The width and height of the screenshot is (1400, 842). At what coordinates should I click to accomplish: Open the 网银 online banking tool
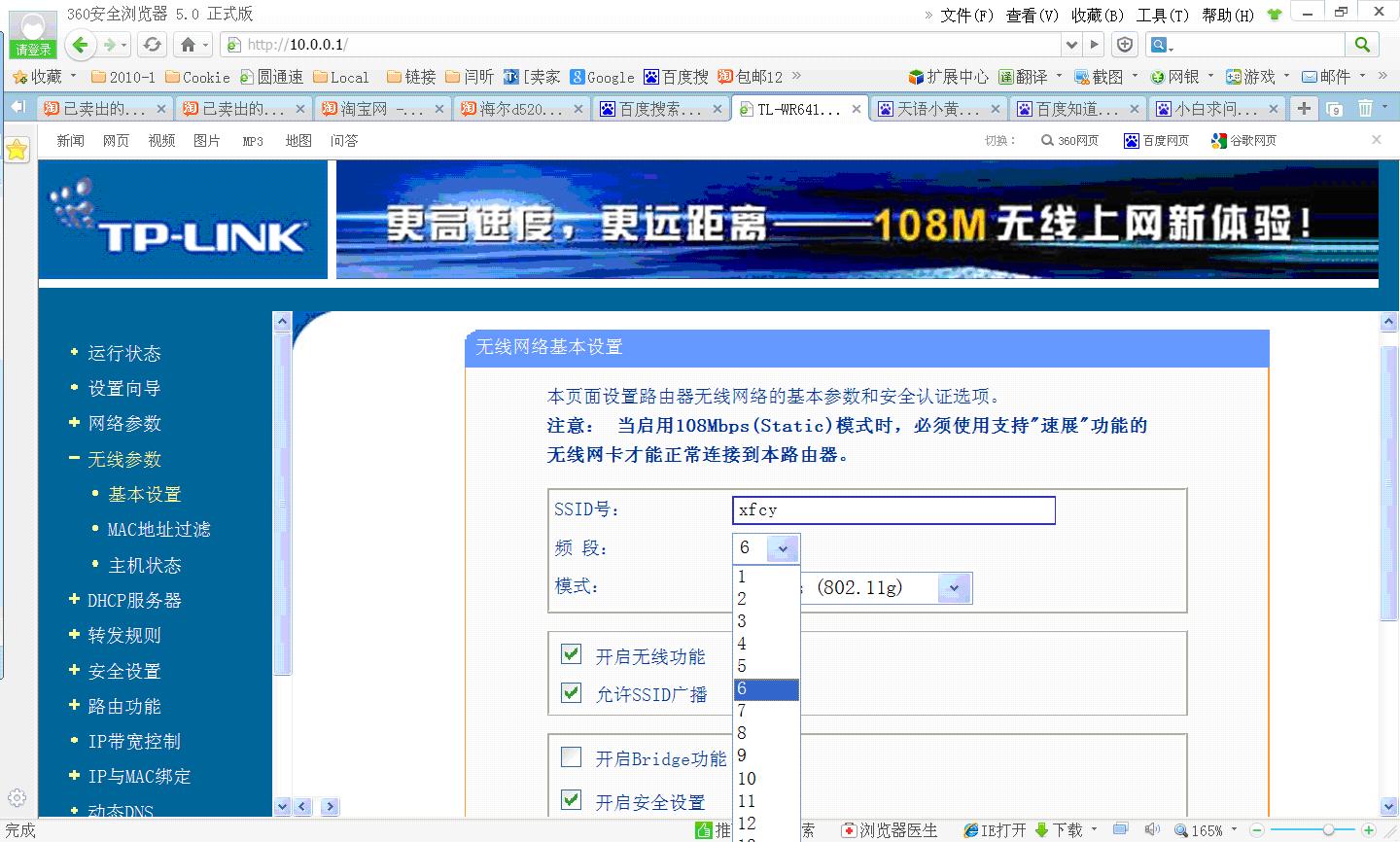pos(1175,77)
